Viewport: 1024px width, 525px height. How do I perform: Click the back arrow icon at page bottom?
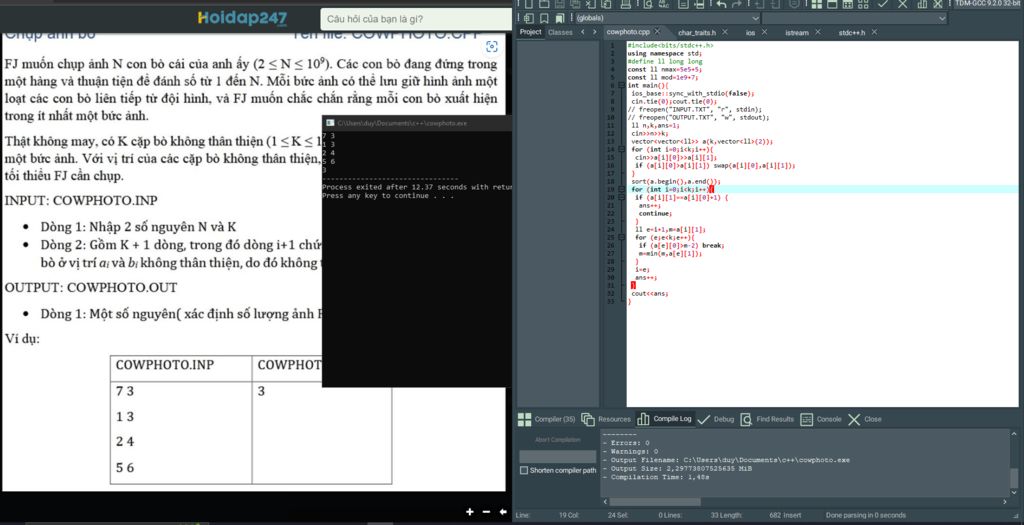[503, 512]
